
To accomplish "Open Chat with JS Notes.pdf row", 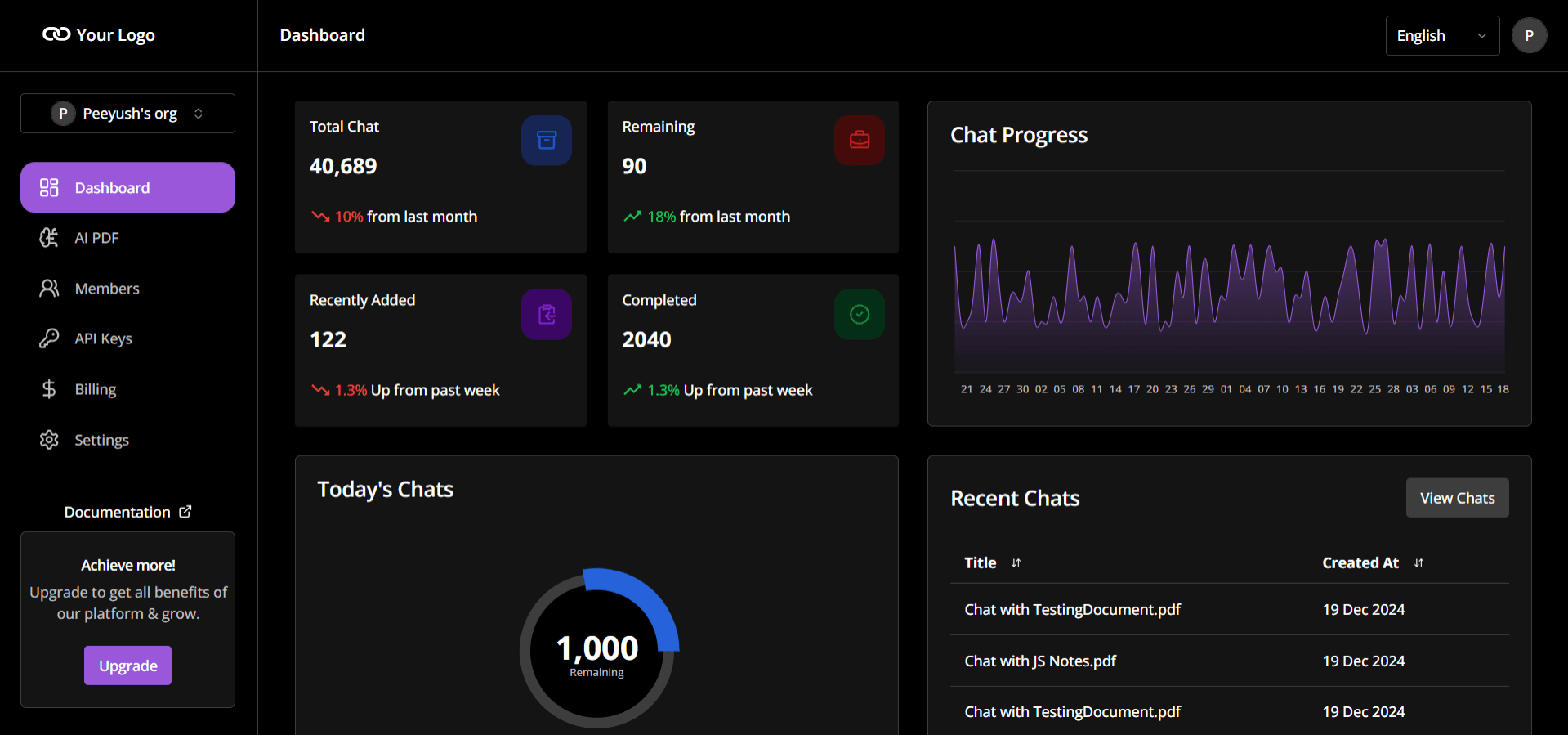I will 1039,661.
